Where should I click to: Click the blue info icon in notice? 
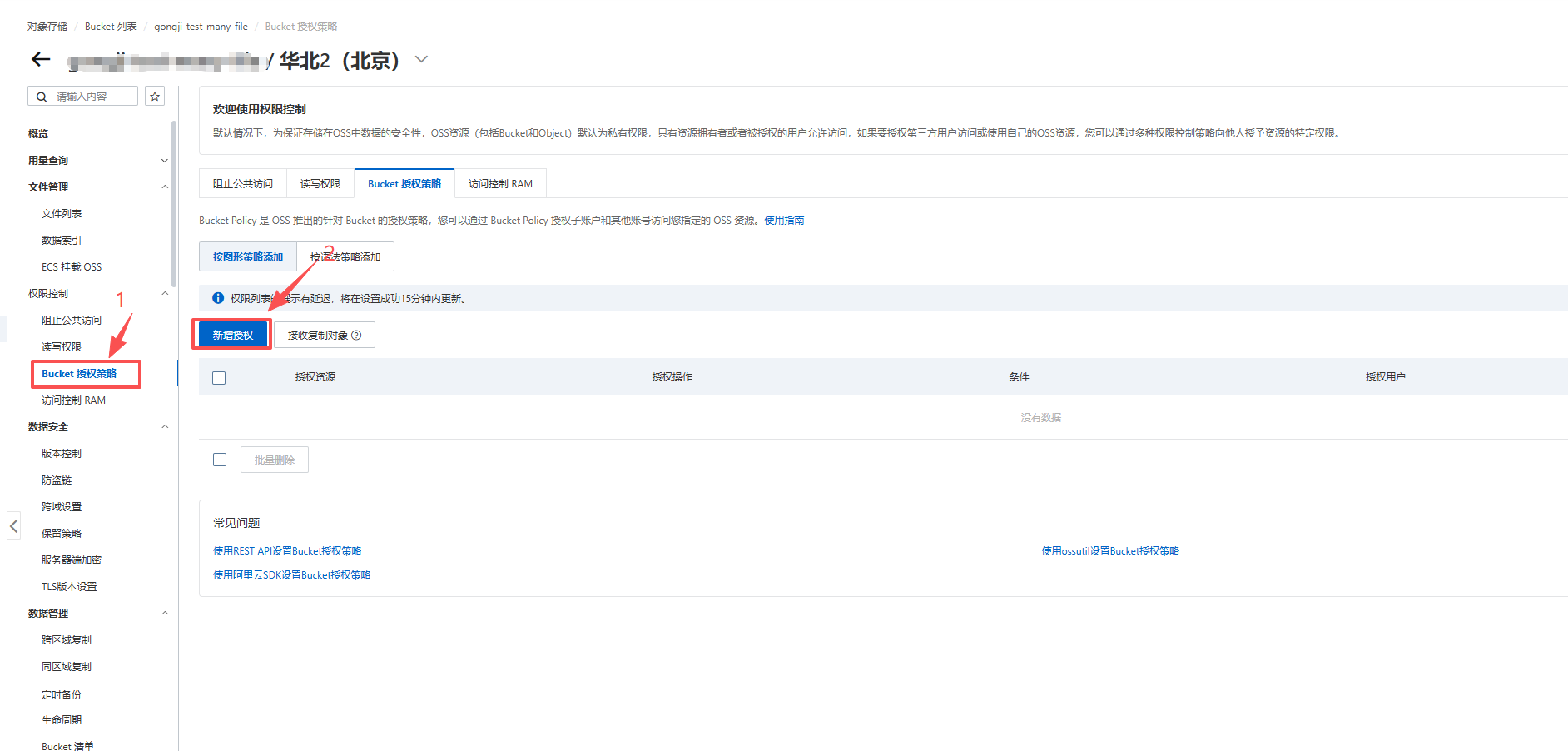click(218, 298)
